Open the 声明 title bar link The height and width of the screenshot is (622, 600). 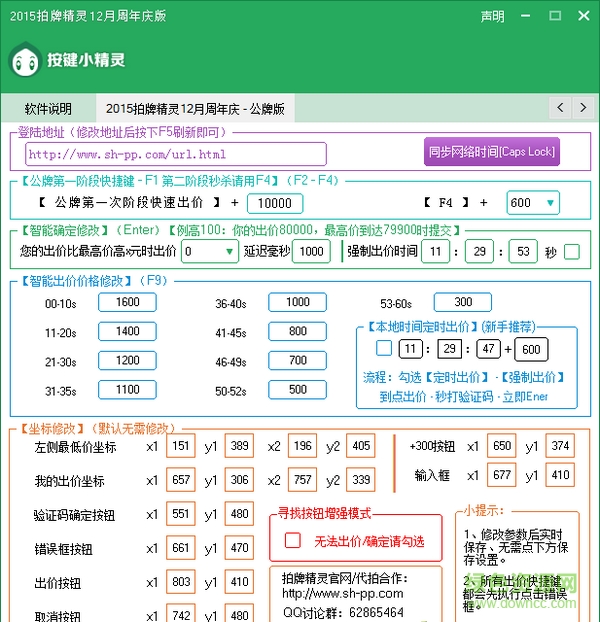492,17
